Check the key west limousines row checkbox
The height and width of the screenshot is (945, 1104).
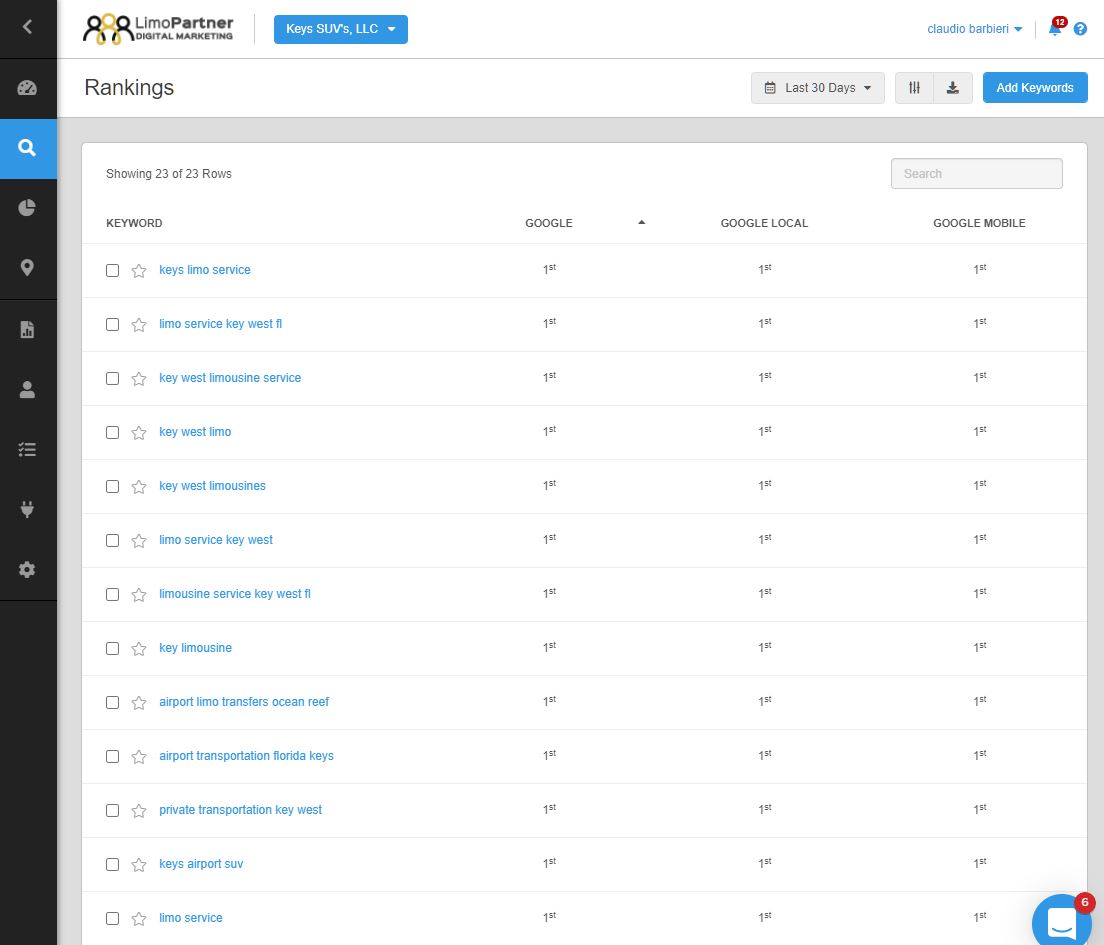(112, 487)
